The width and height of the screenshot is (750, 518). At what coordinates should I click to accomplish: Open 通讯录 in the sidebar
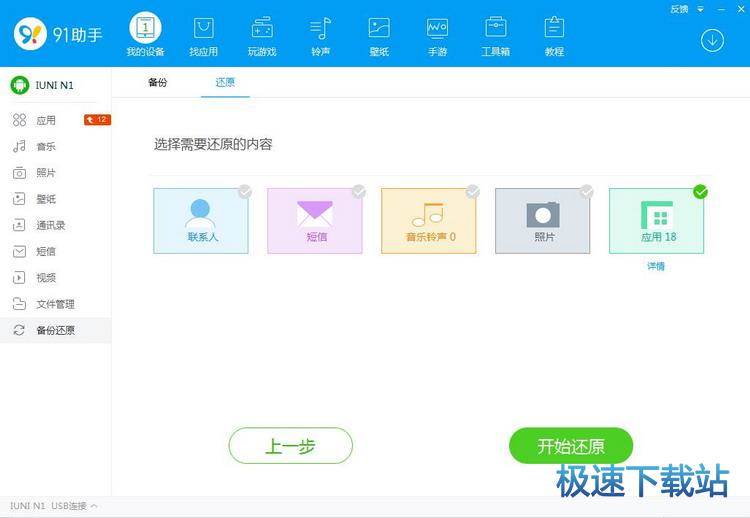click(x=55, y=225)
